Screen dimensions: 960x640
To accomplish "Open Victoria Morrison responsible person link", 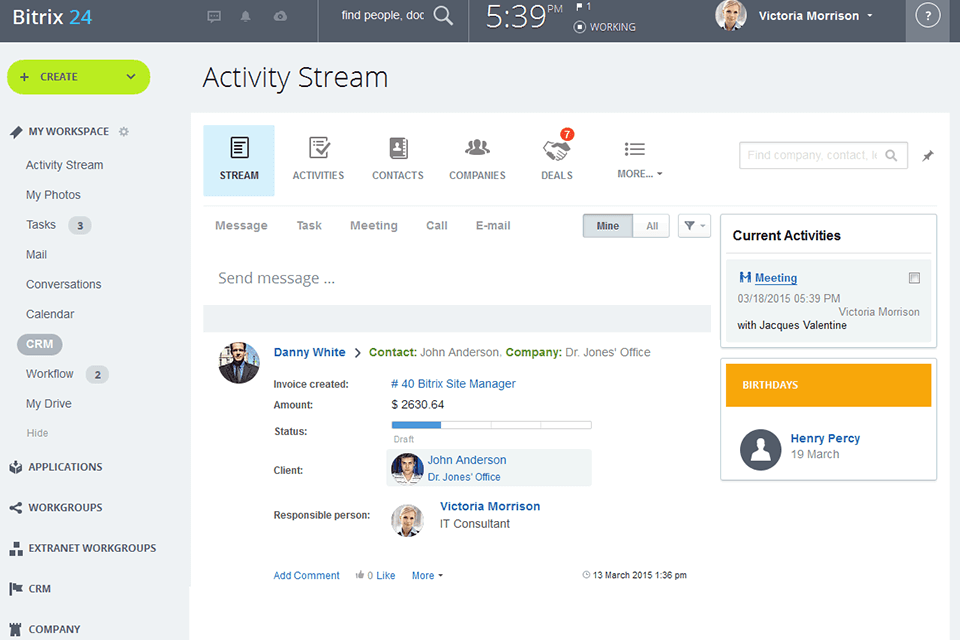I will pos(490,506).
